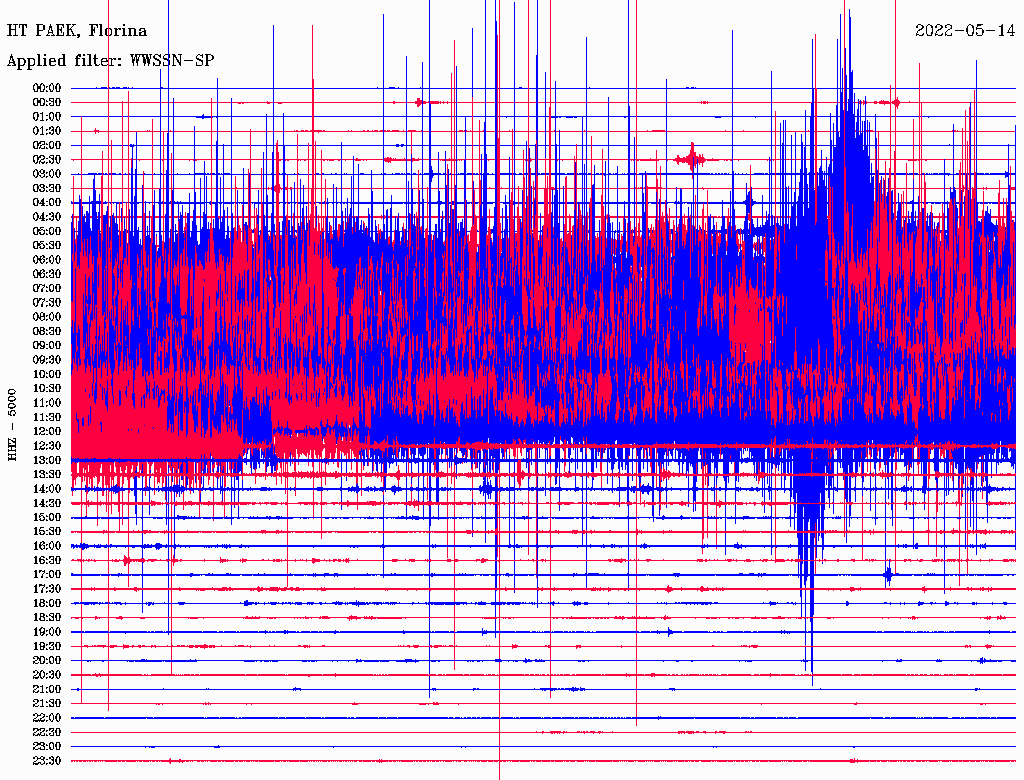Viewport: 1024px width, 780px height.
Task: Click the 17:00 time row label
Action: pyautogui.click(x=47, y=575)
